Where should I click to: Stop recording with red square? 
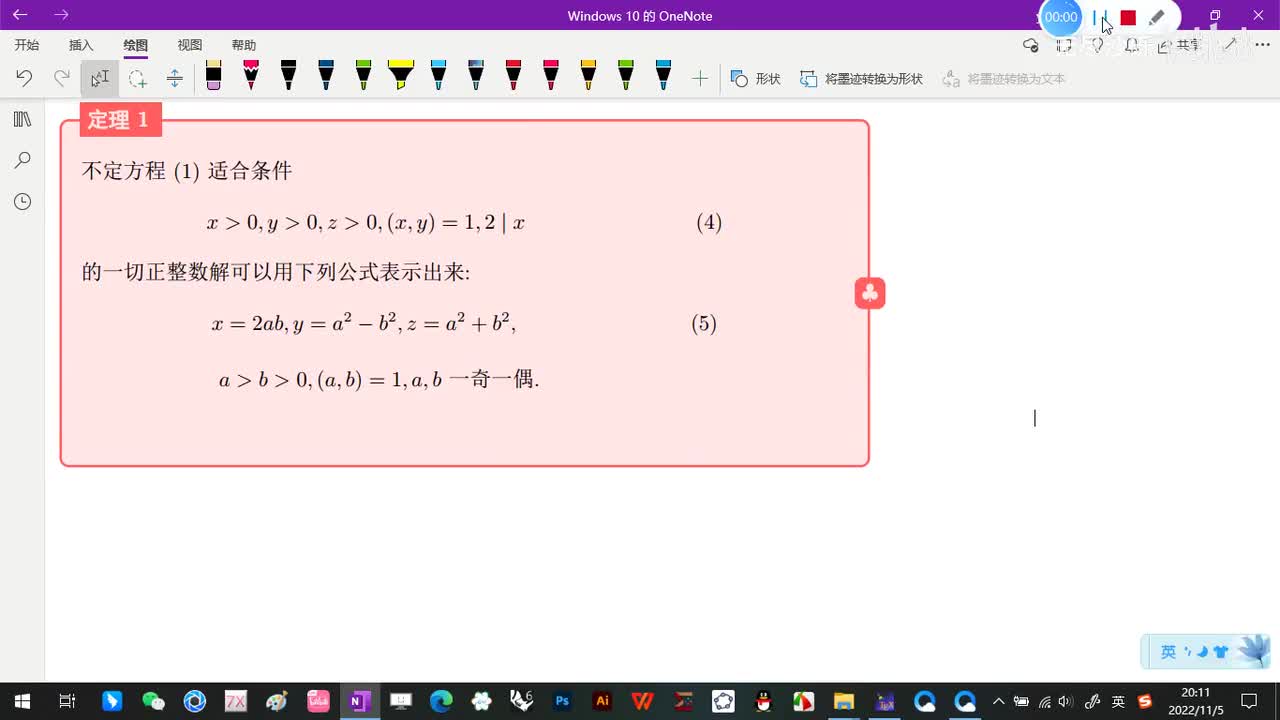click(x=1128, y=17)
